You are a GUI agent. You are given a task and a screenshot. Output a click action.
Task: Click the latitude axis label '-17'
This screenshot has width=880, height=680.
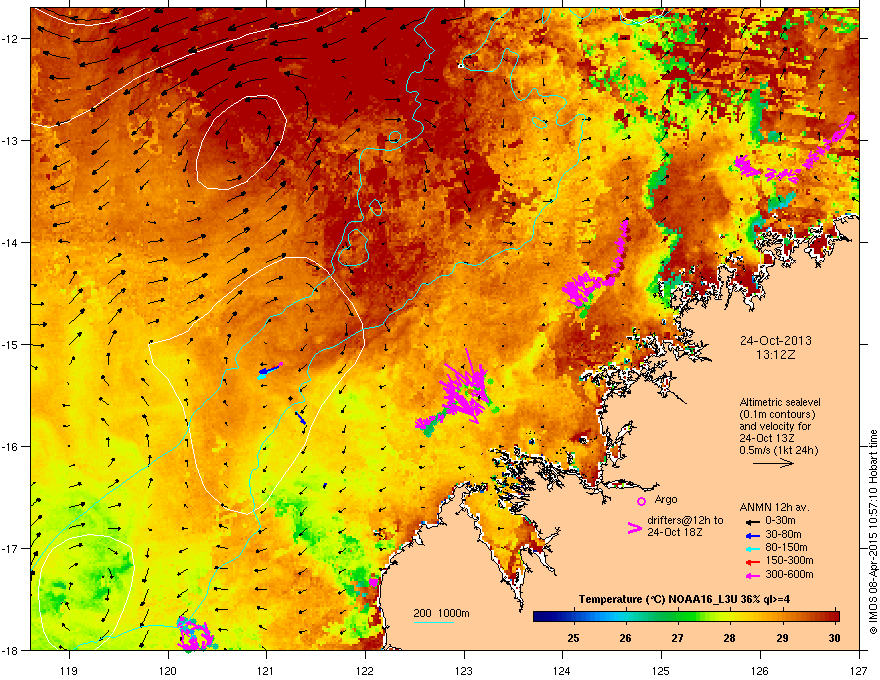[11, 548]
